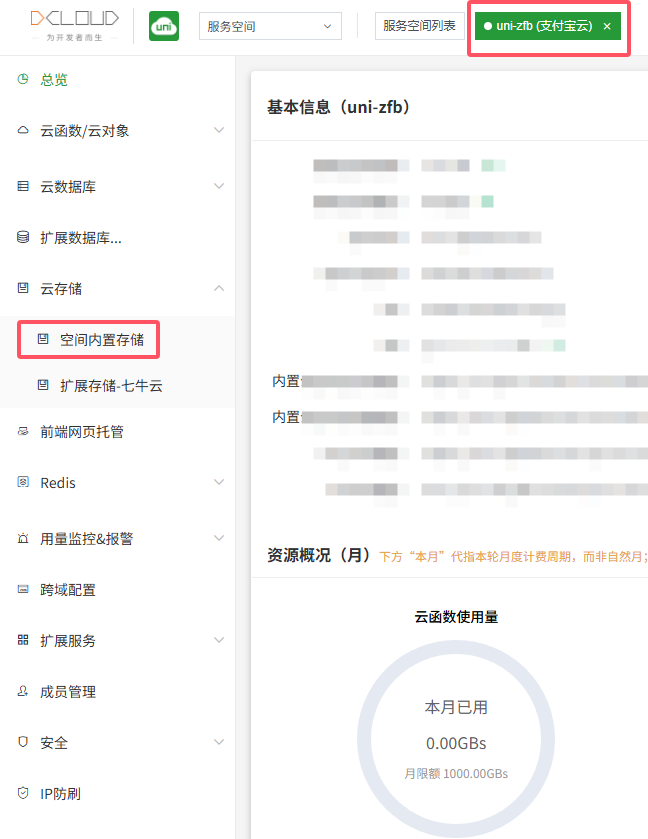The width and height of the screenshot is (648, 839).
Task: Click the 扩展存储-七牛云 disk icon
Action: [43, 385]
